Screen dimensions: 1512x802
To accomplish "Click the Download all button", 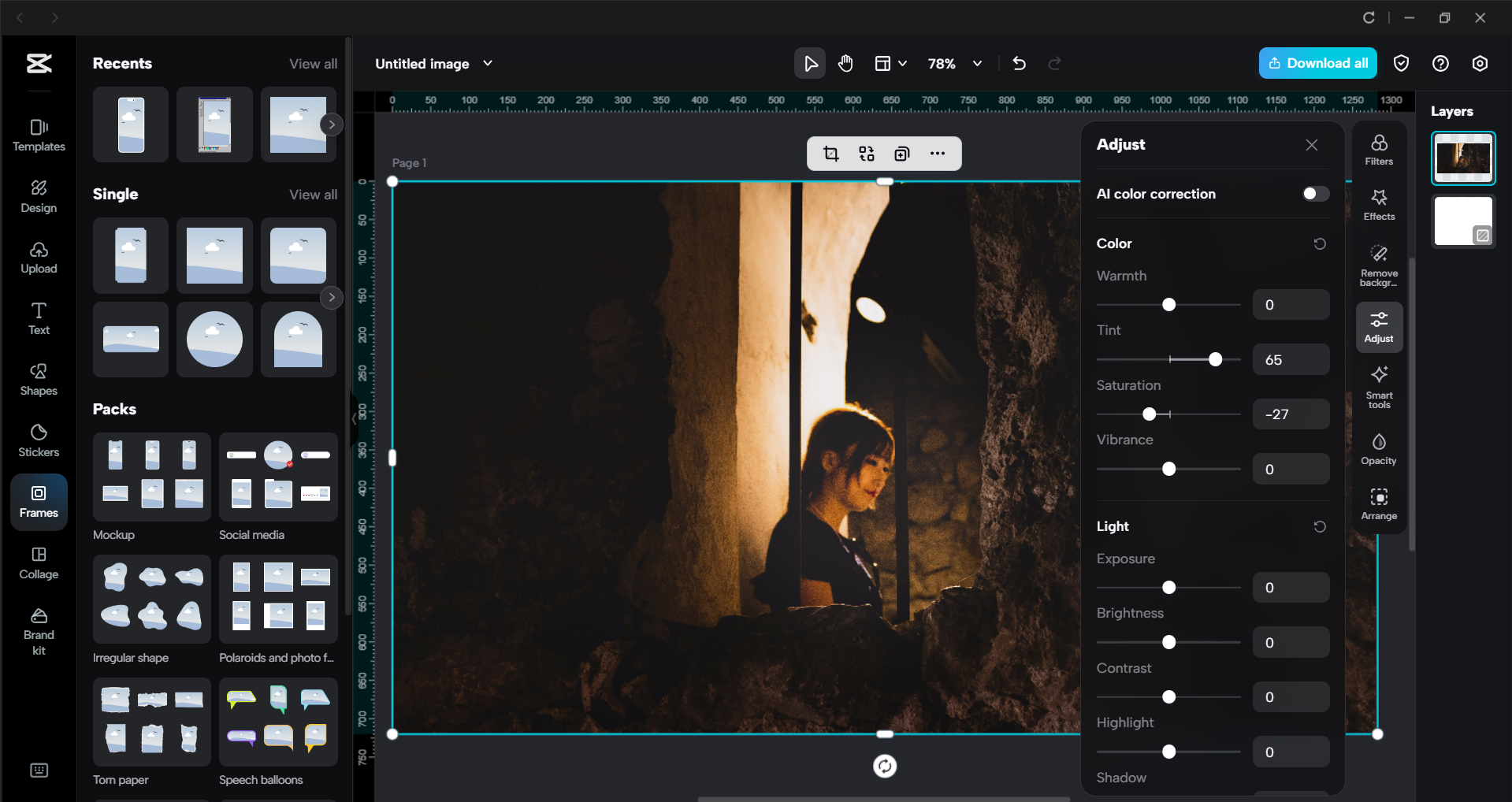I will (x=1317, y=63).
